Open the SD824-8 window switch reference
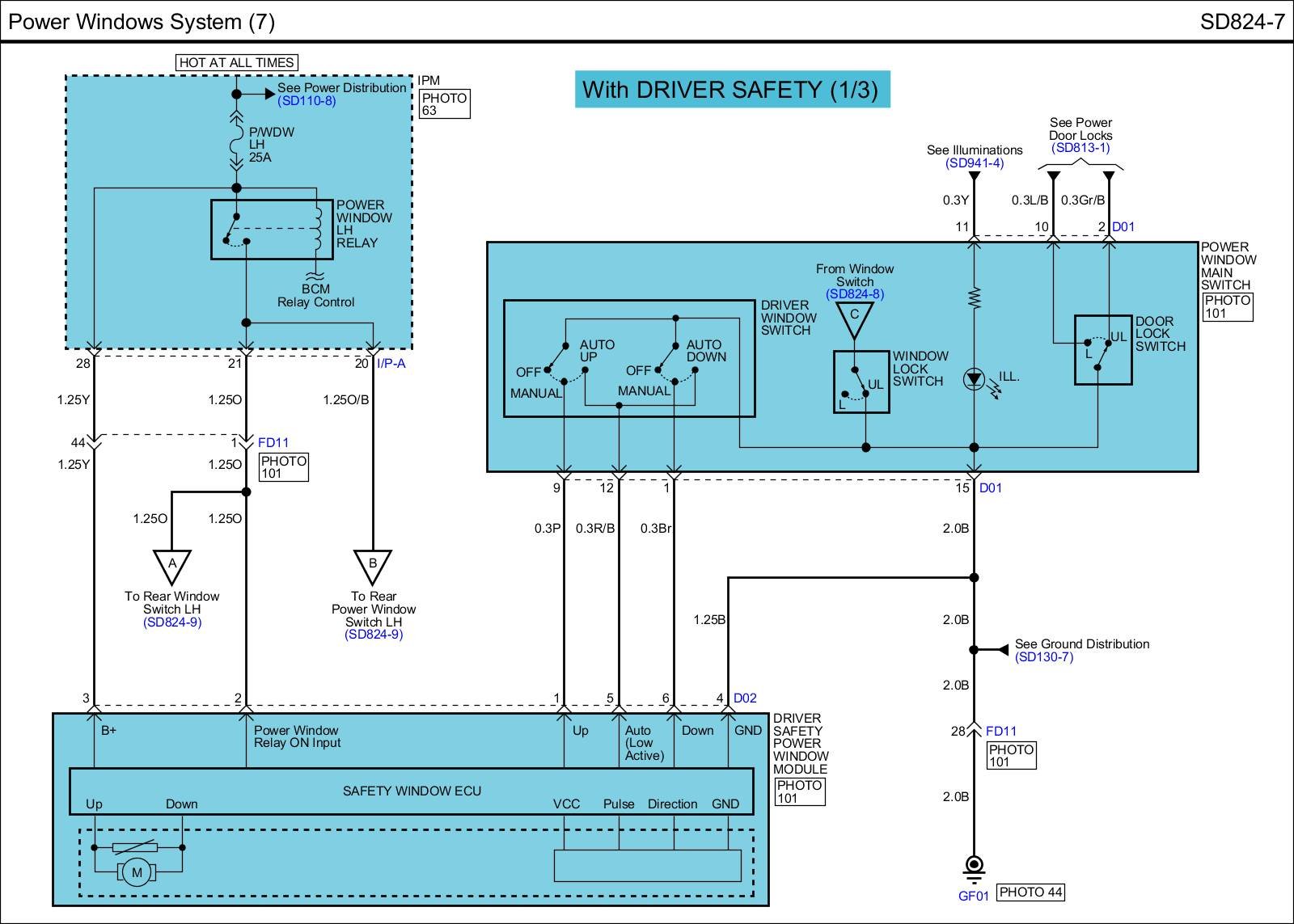 coord(855,294)
